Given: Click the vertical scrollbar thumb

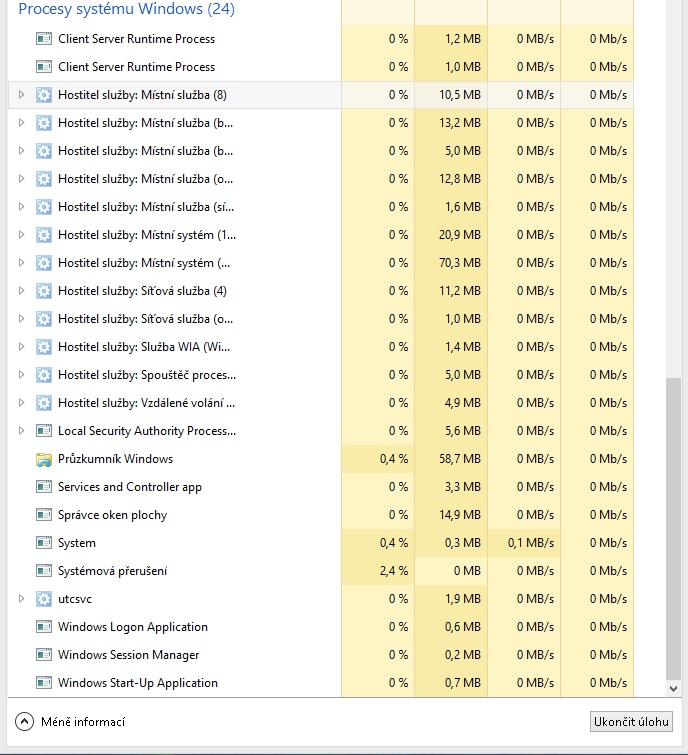Looking at the screenshot, I should (674, 529).
